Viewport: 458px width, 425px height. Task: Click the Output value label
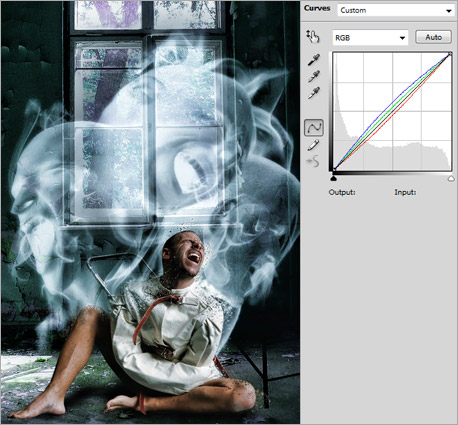[x=342, y=192]
